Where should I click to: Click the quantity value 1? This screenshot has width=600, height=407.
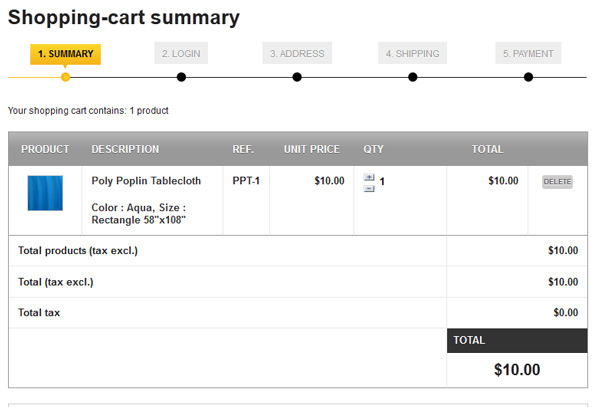click(382, 182)
